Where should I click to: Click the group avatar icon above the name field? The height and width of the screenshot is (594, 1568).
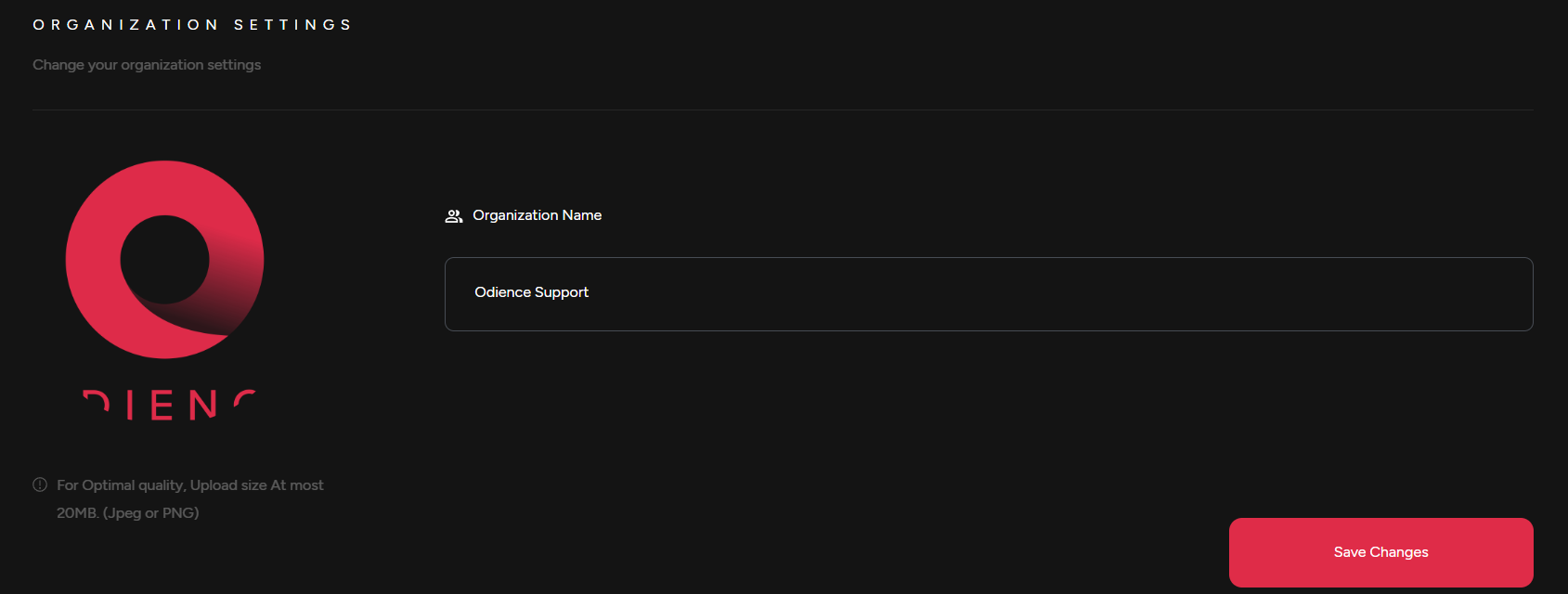click(x=454, y=214)
